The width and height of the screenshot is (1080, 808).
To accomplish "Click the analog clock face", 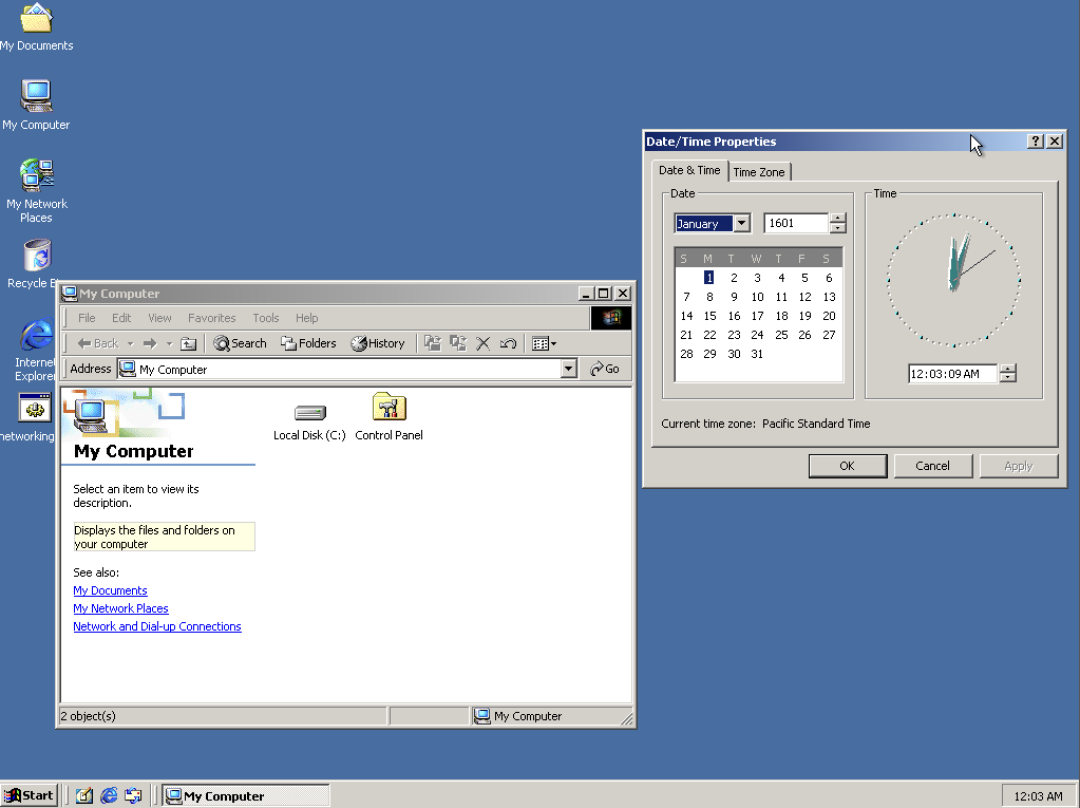I will coord(954,280).
